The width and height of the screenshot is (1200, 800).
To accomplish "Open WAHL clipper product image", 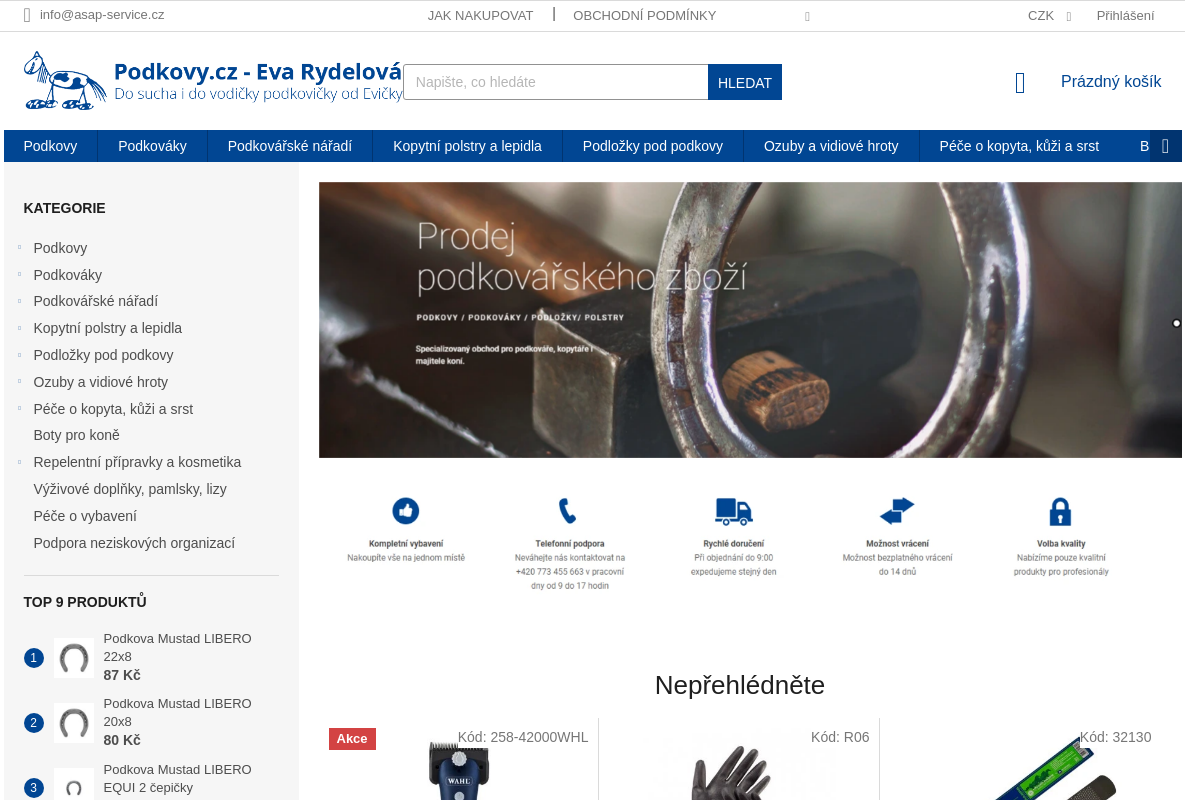I will click(x=458, y=770).
